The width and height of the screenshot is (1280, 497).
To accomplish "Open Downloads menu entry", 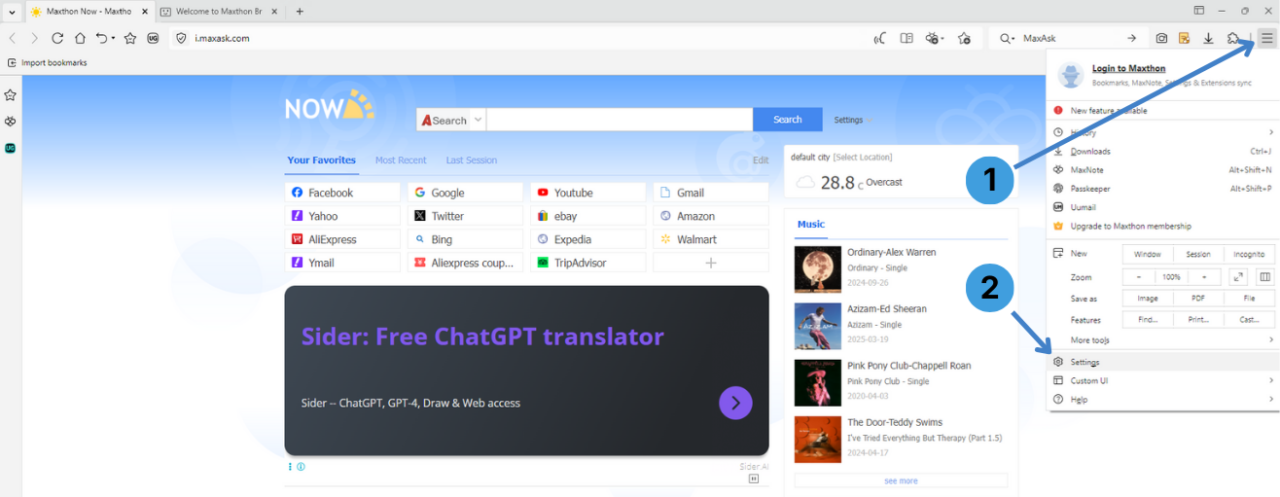I will click(1164, 151).
